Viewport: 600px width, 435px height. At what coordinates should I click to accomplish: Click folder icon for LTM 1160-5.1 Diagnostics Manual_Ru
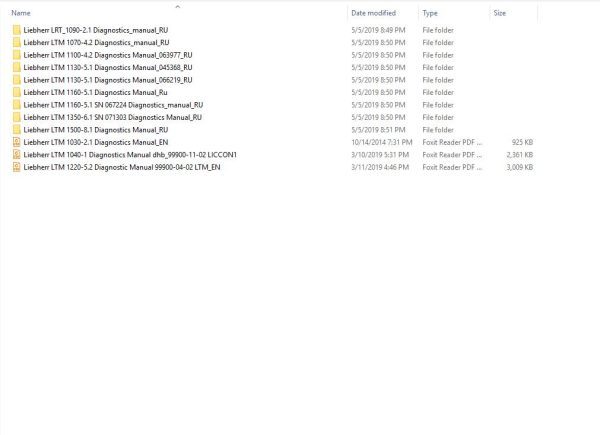(x=16, y=92)
